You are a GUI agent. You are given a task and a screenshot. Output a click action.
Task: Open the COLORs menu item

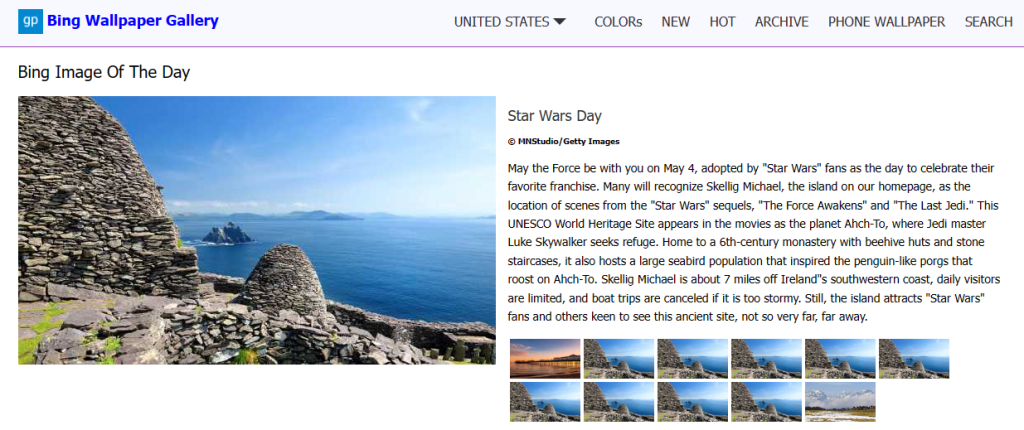(x=618, y=22)
